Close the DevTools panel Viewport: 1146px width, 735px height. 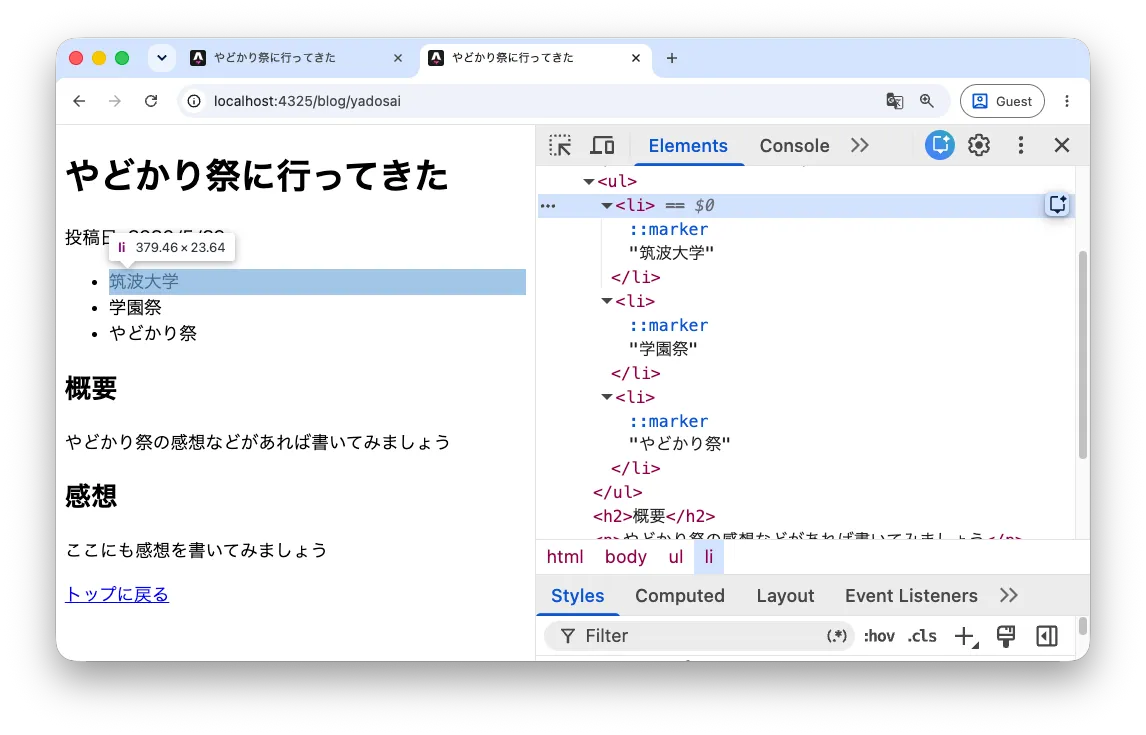tap(1062, 145)
